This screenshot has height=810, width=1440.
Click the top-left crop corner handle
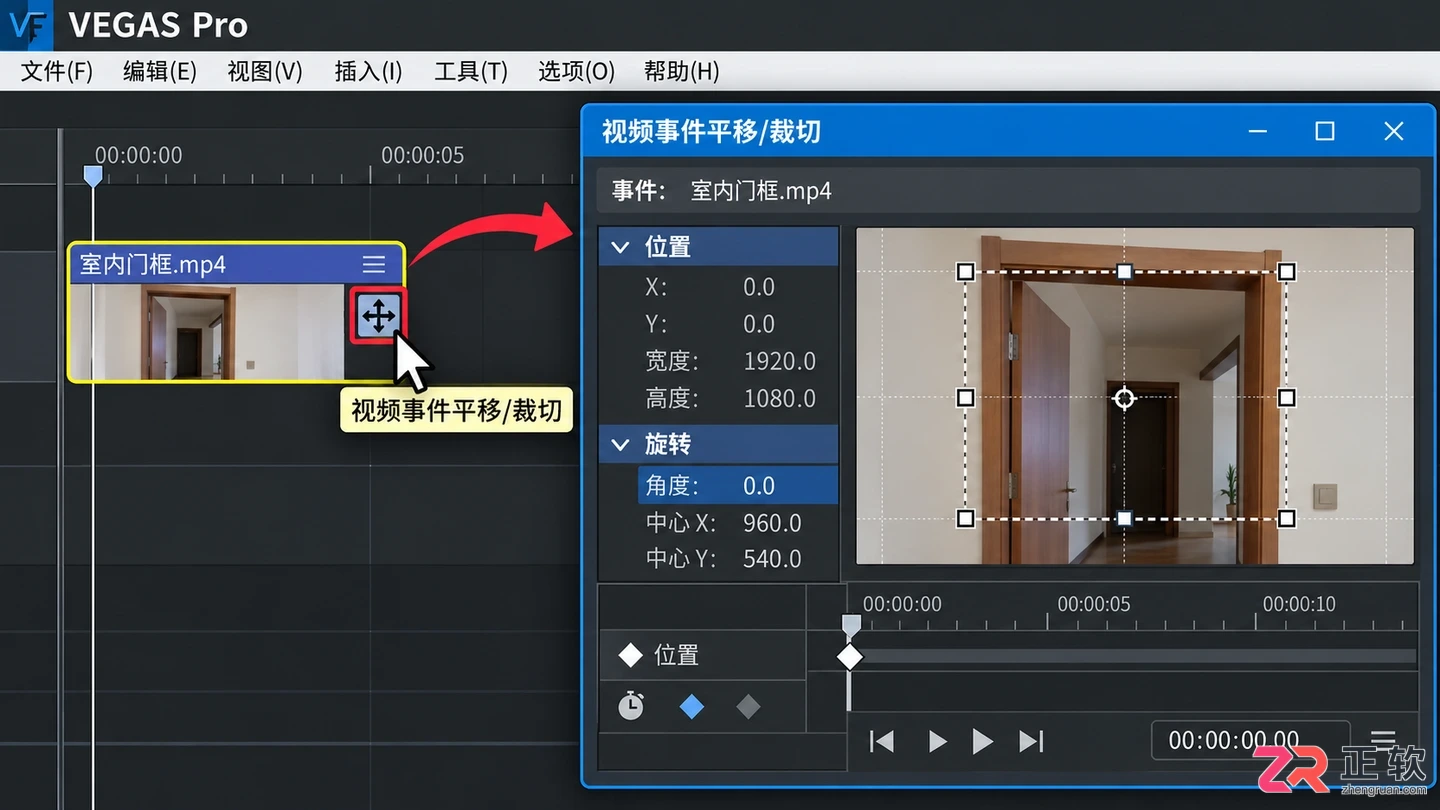pos(965,272)
